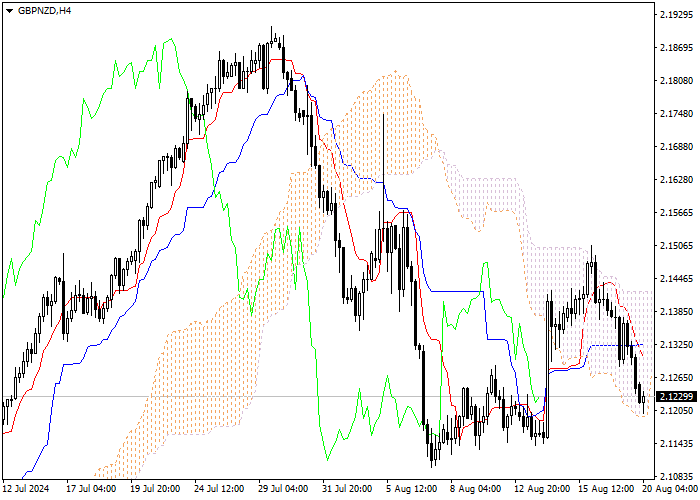Select the 2.12650 price scale value
Viewport: 700px width, 500px height.
(676, 378)
